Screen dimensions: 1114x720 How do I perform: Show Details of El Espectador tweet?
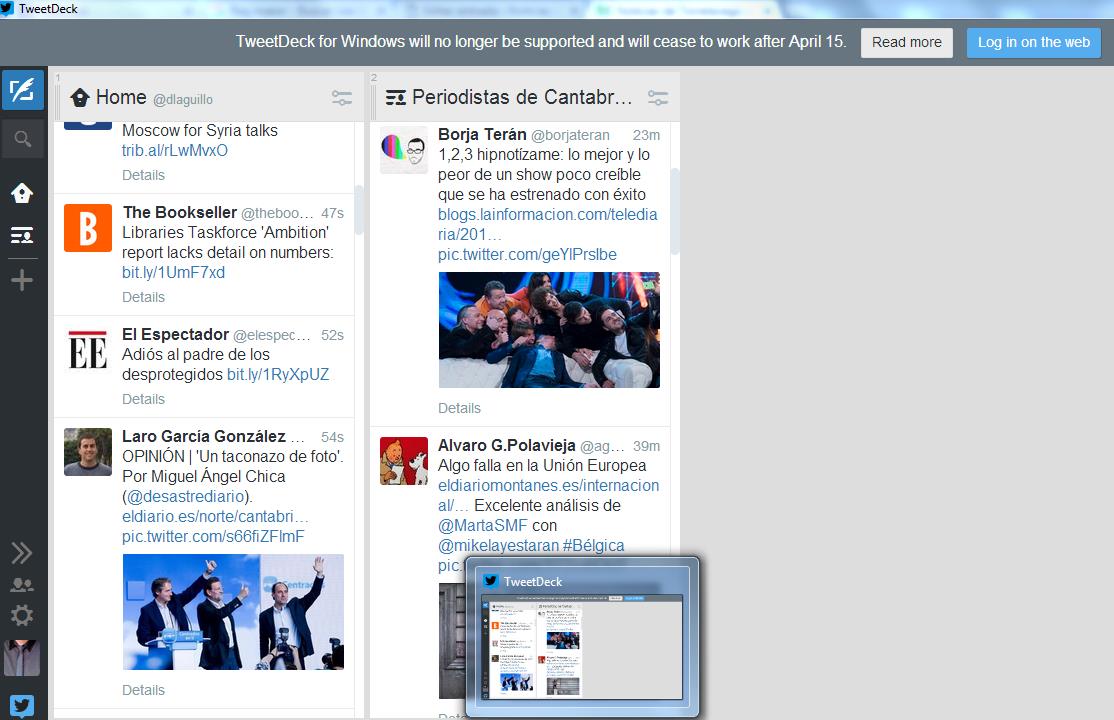click(x=144, y=399)
